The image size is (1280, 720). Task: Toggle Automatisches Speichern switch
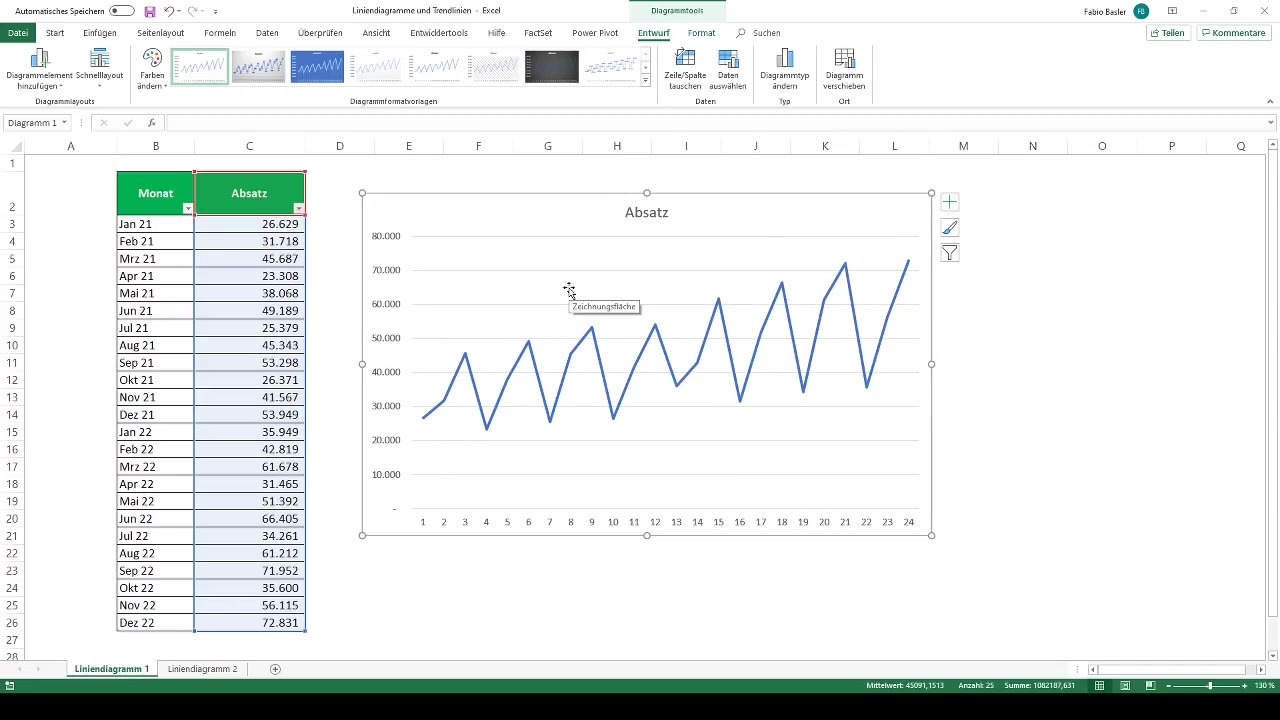(122, 11)
